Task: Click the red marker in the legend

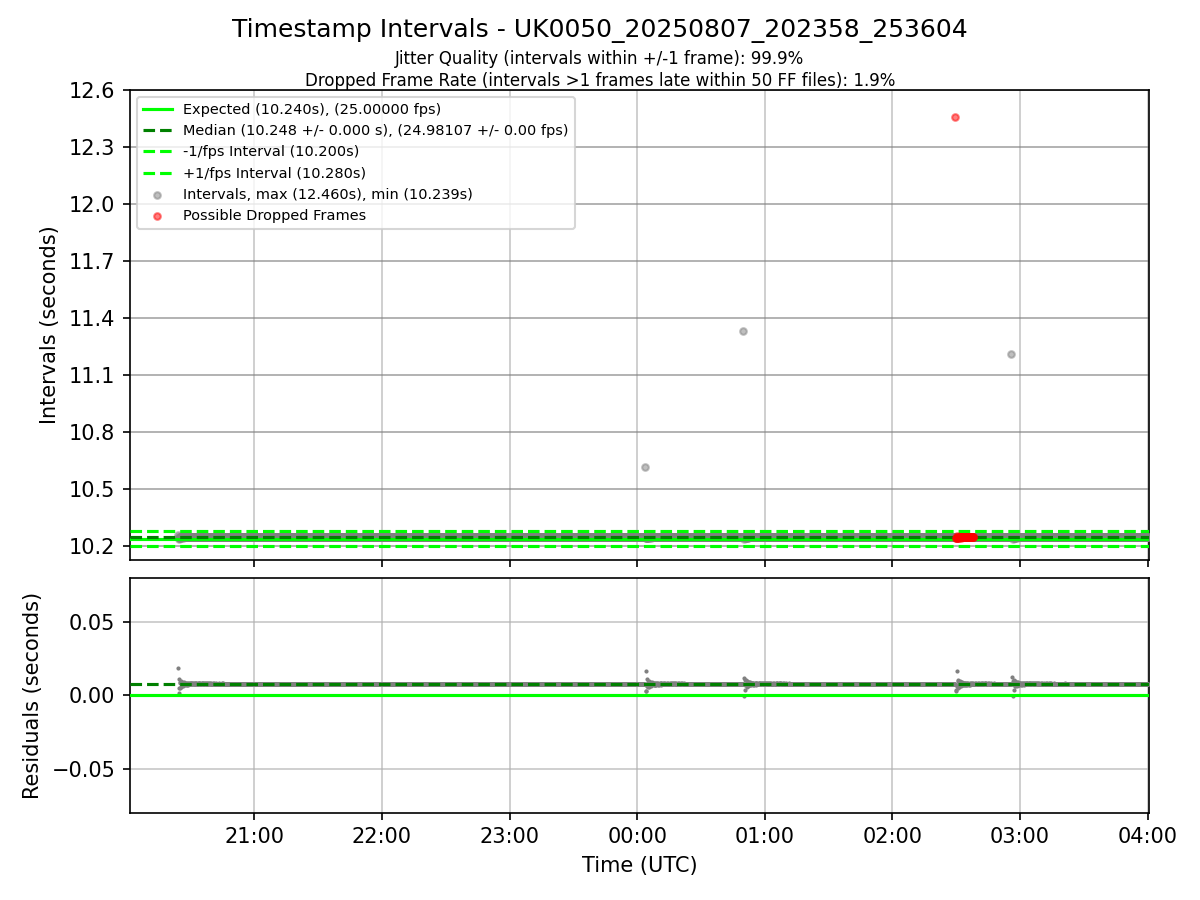Action: click(157, 216)
